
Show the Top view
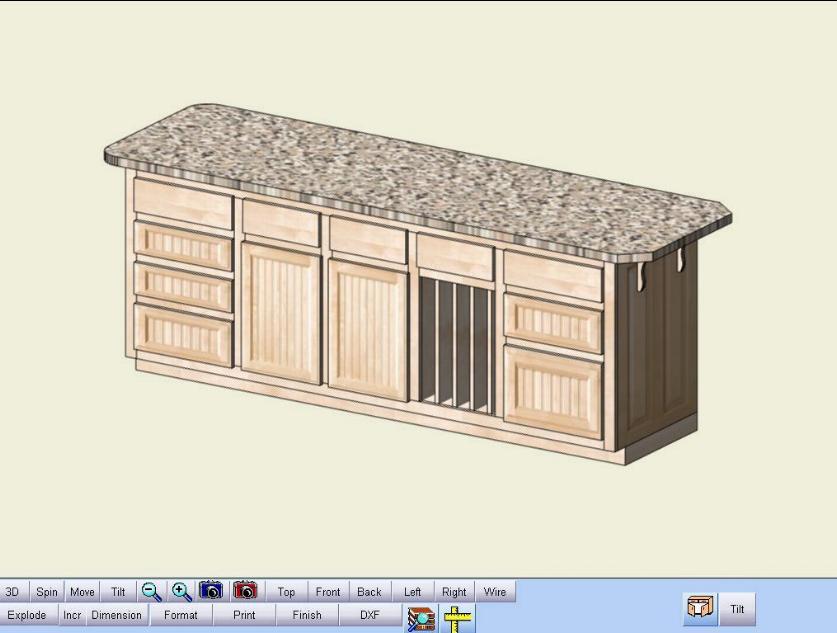click(x=286, y=592)
